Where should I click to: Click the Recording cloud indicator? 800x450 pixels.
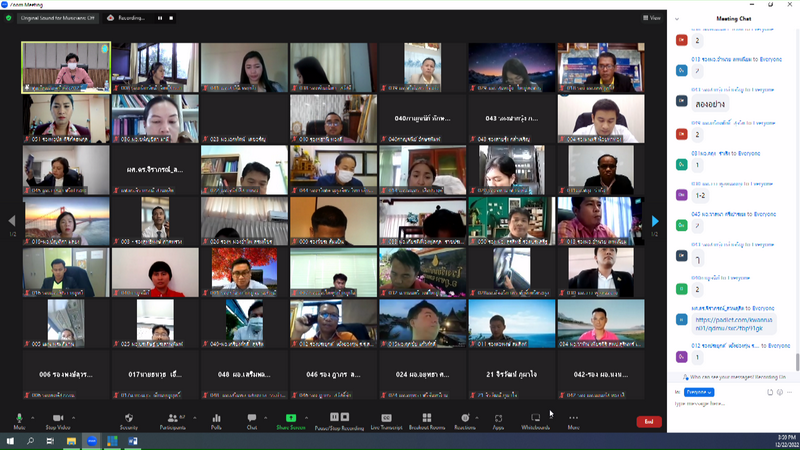pos(126,18)
